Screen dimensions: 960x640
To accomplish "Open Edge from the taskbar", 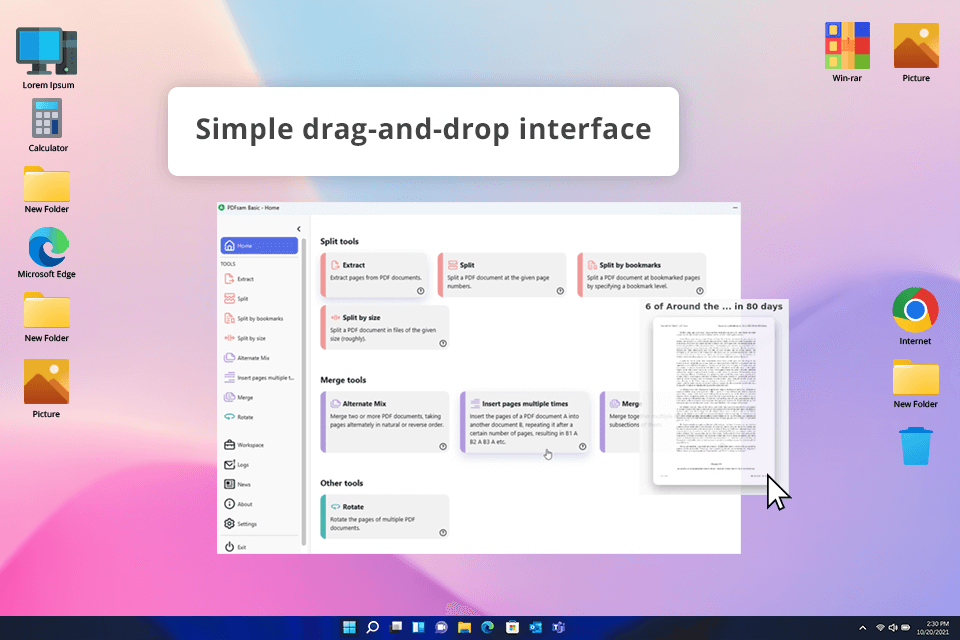I will (488, 627).
